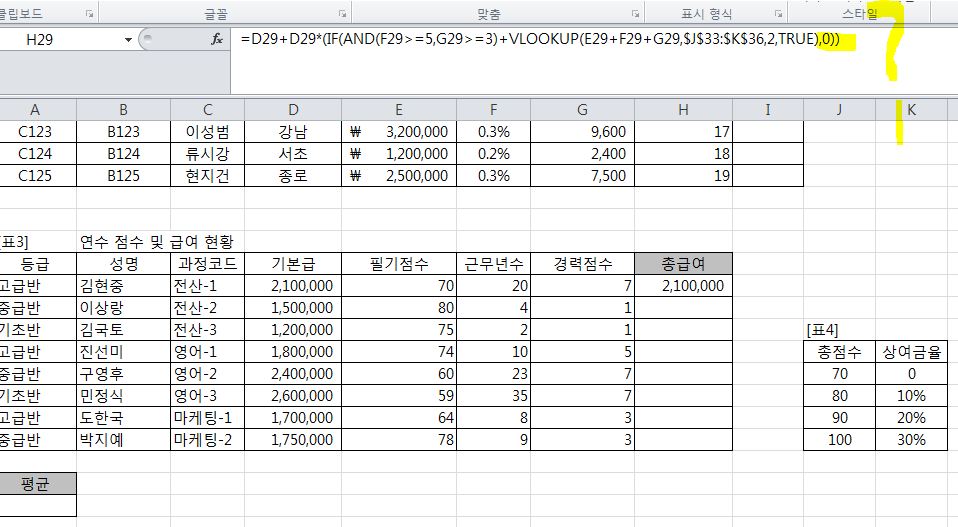
Task: Click the 총급여 header cell
Action: tap(683, 264)
